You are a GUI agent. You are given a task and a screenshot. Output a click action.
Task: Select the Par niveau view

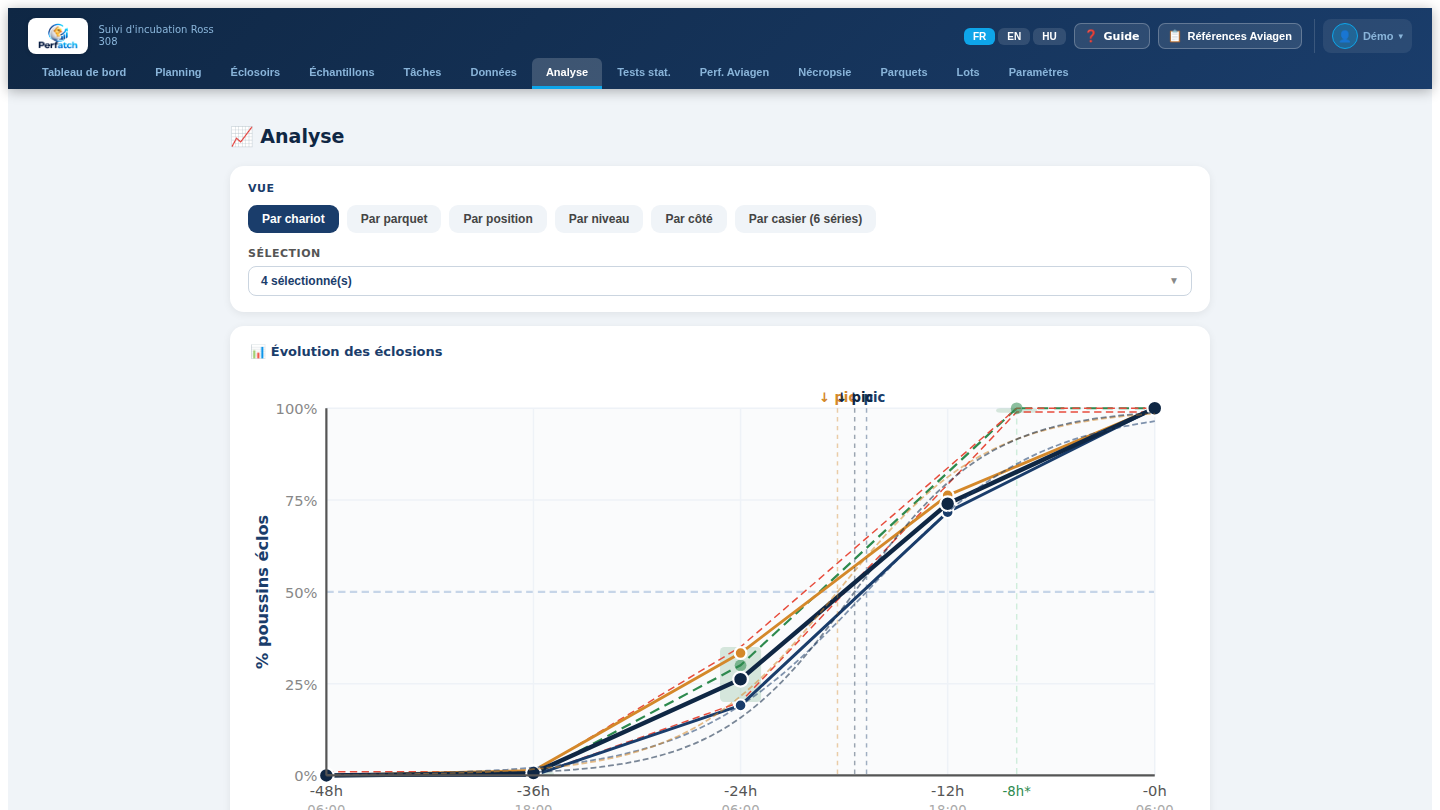tap(599, 219)
